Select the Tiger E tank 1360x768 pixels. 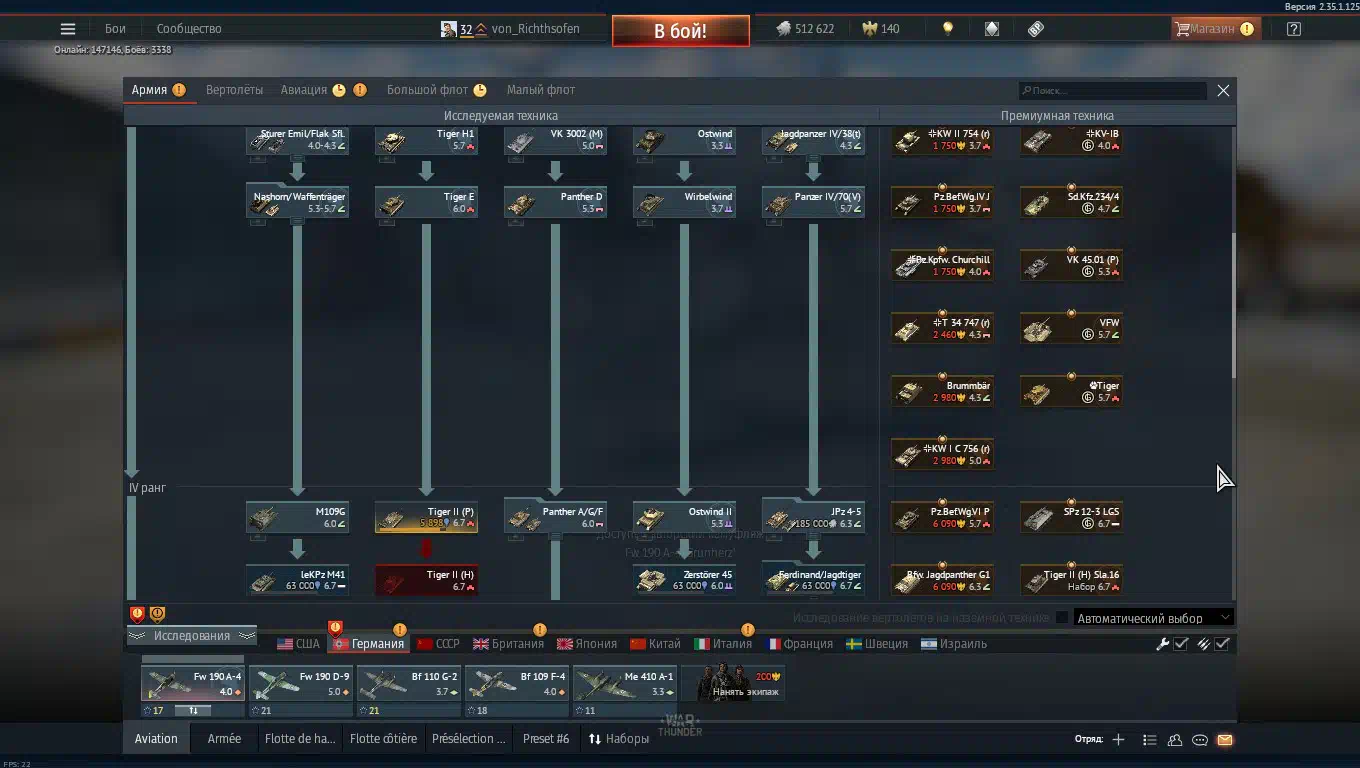pyautogui.click(x=426, y=203)
